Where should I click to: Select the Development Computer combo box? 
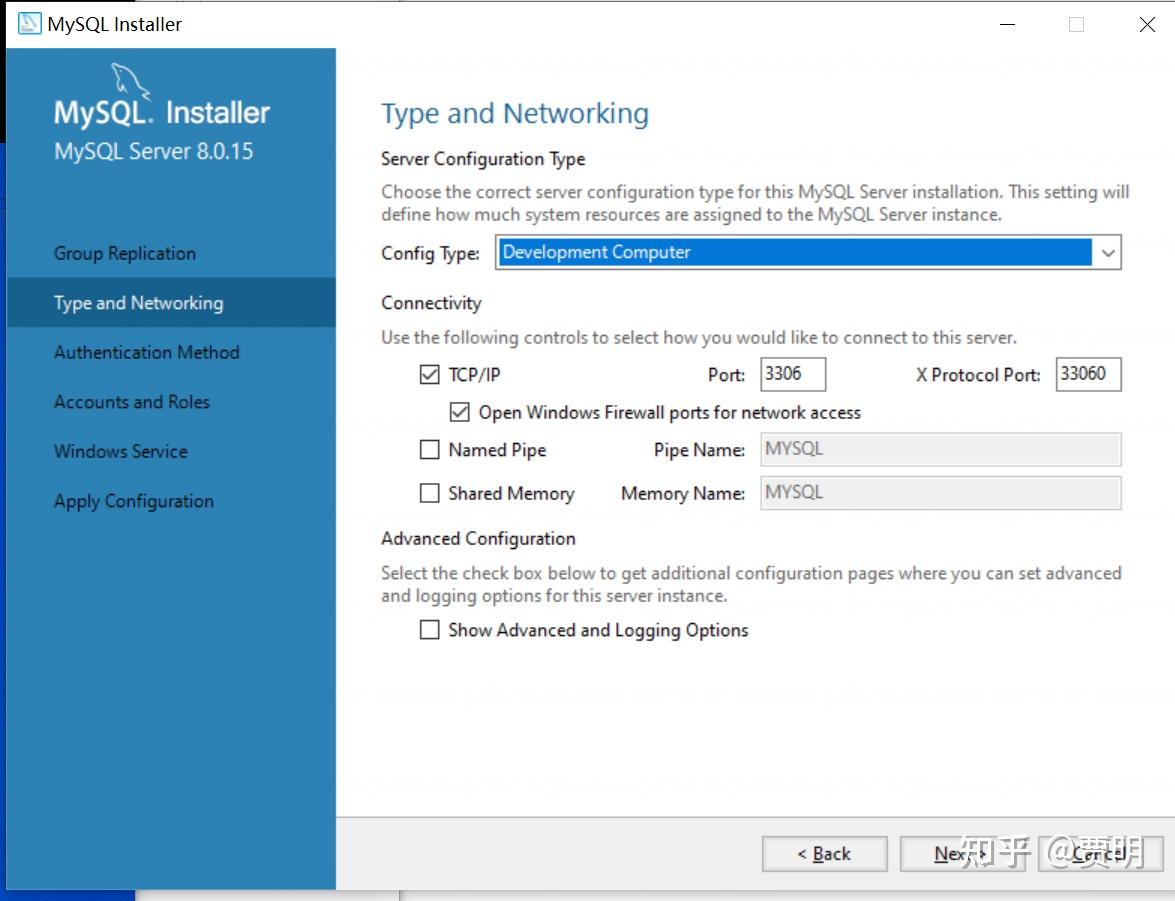click(795, 253)
